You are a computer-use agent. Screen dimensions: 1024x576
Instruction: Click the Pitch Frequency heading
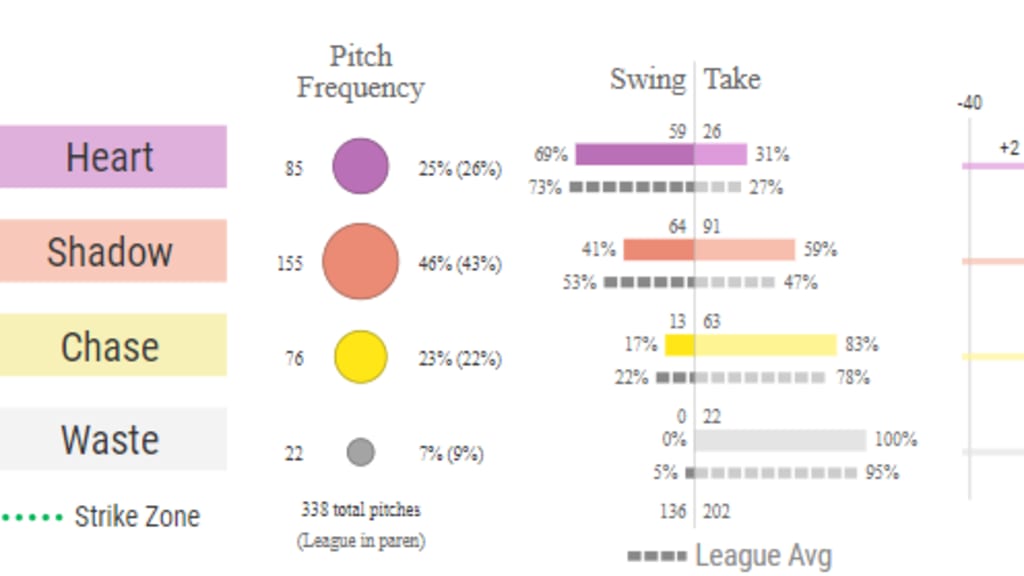tap(360, 72)
